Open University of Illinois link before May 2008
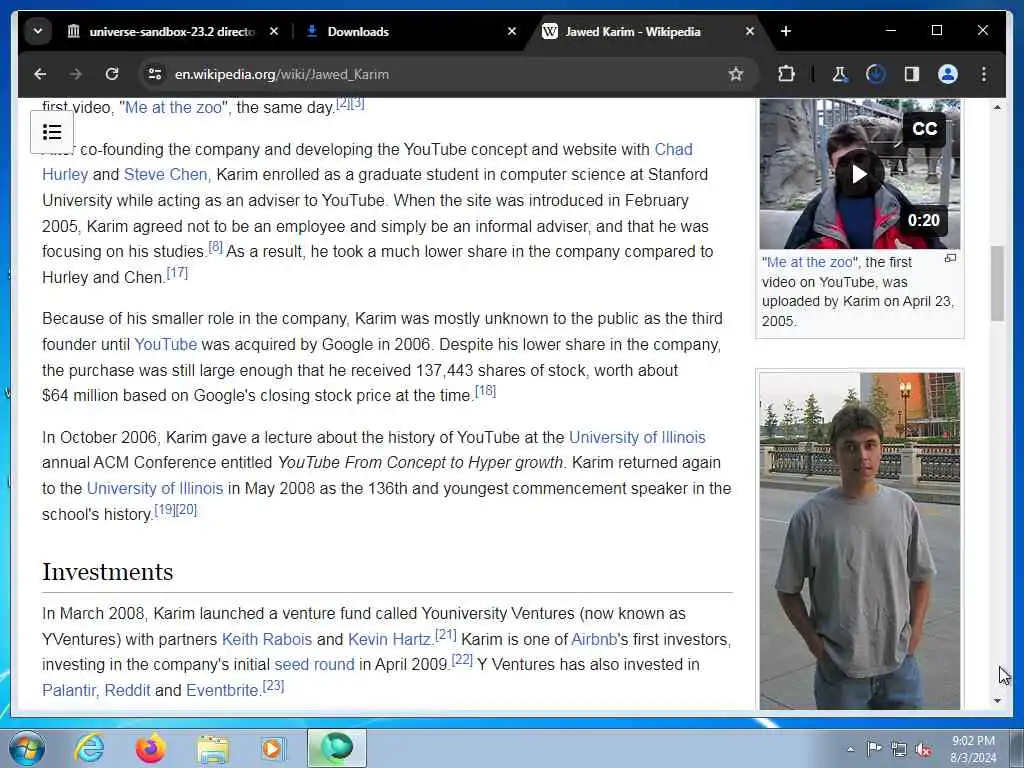This screenshot has width=1024, height=768. click(x=155, y=488)
